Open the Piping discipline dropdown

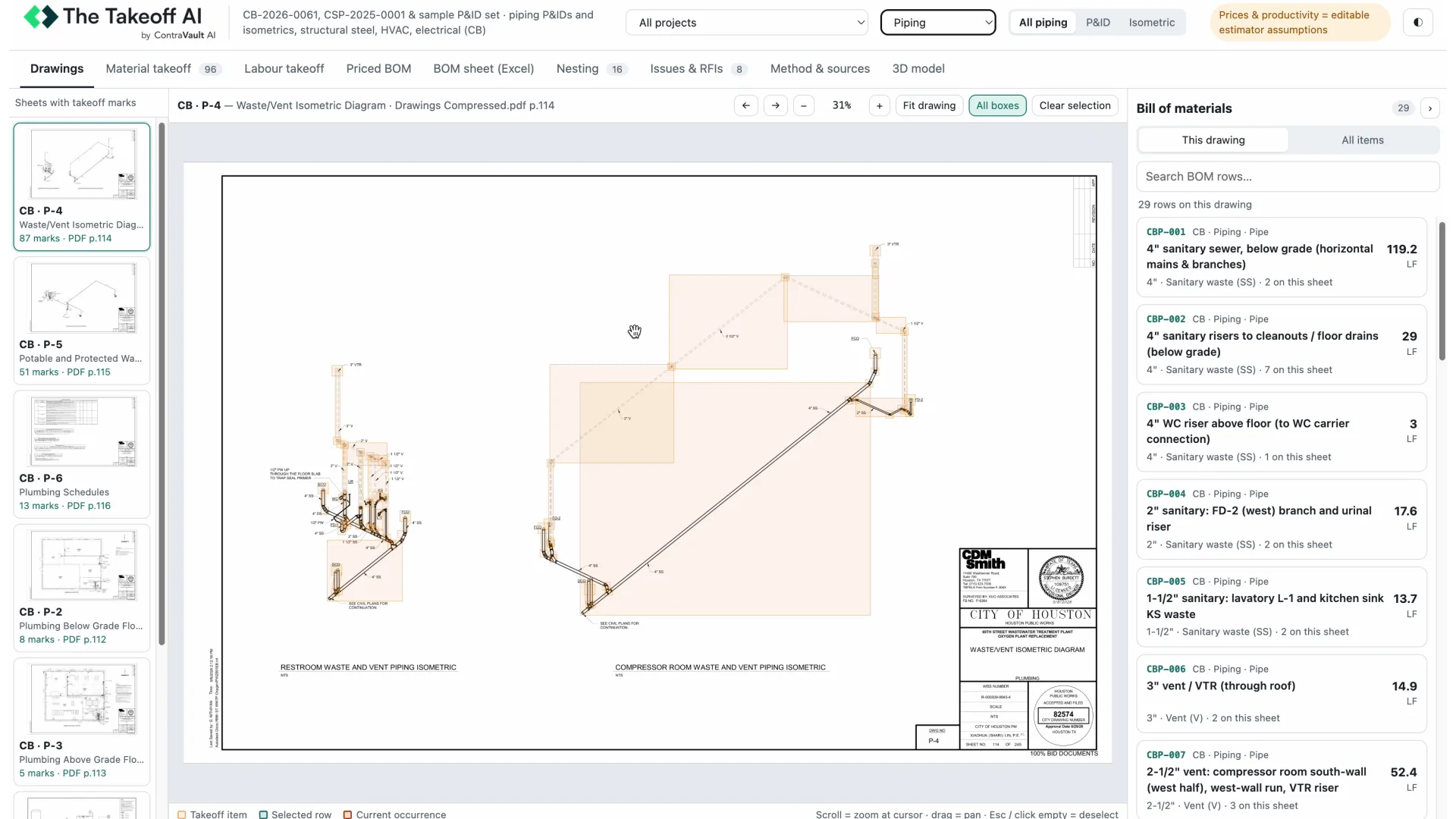click(x=938, y=23)
